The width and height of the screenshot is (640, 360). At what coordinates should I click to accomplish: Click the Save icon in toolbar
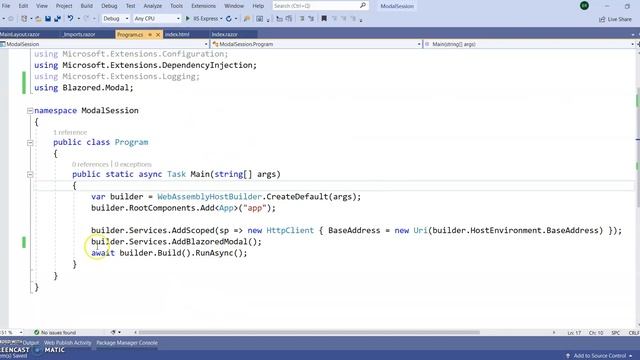48,19
